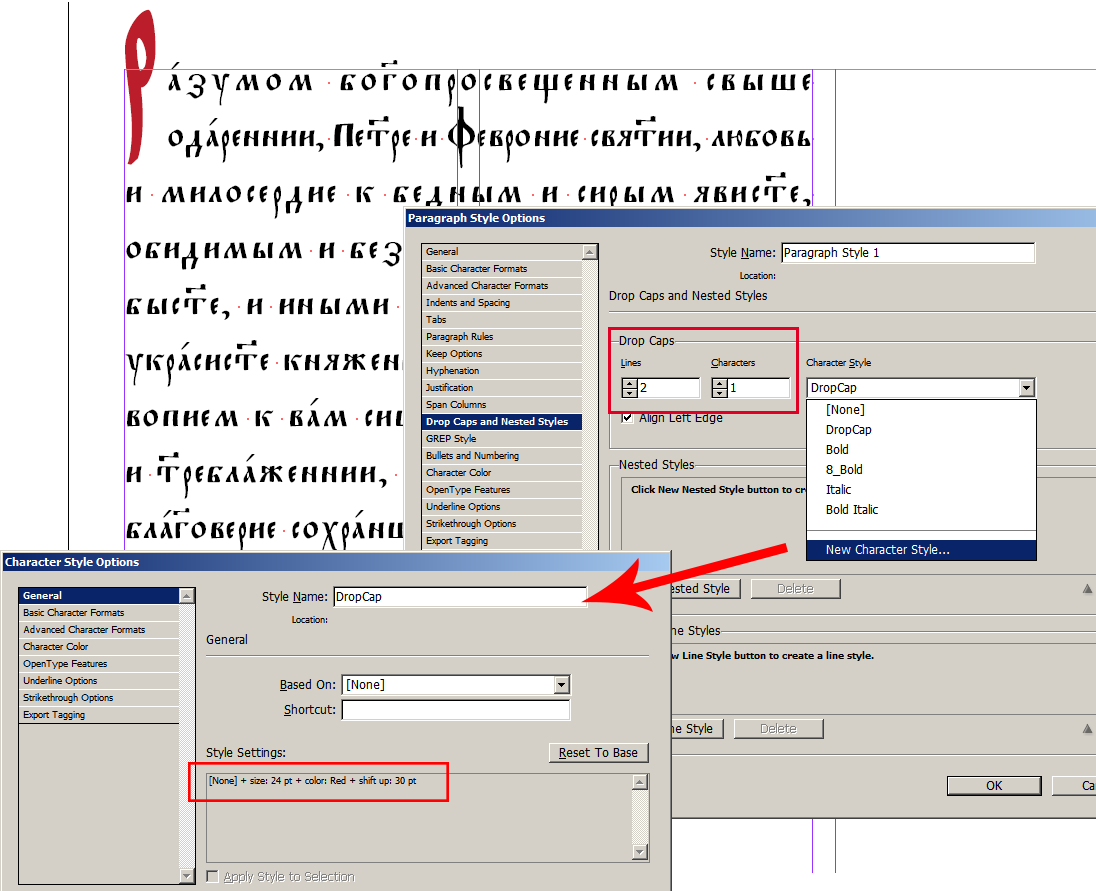Click the Nested Styles move-up triangle

coord(1088,589)
